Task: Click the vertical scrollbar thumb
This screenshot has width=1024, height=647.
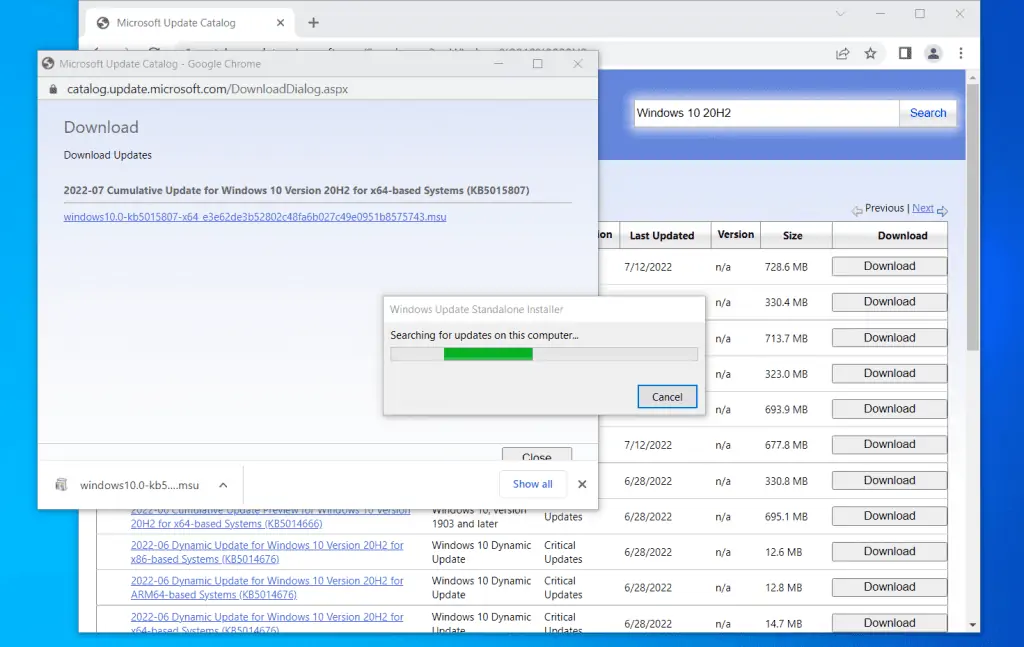Action: (972, 217)
